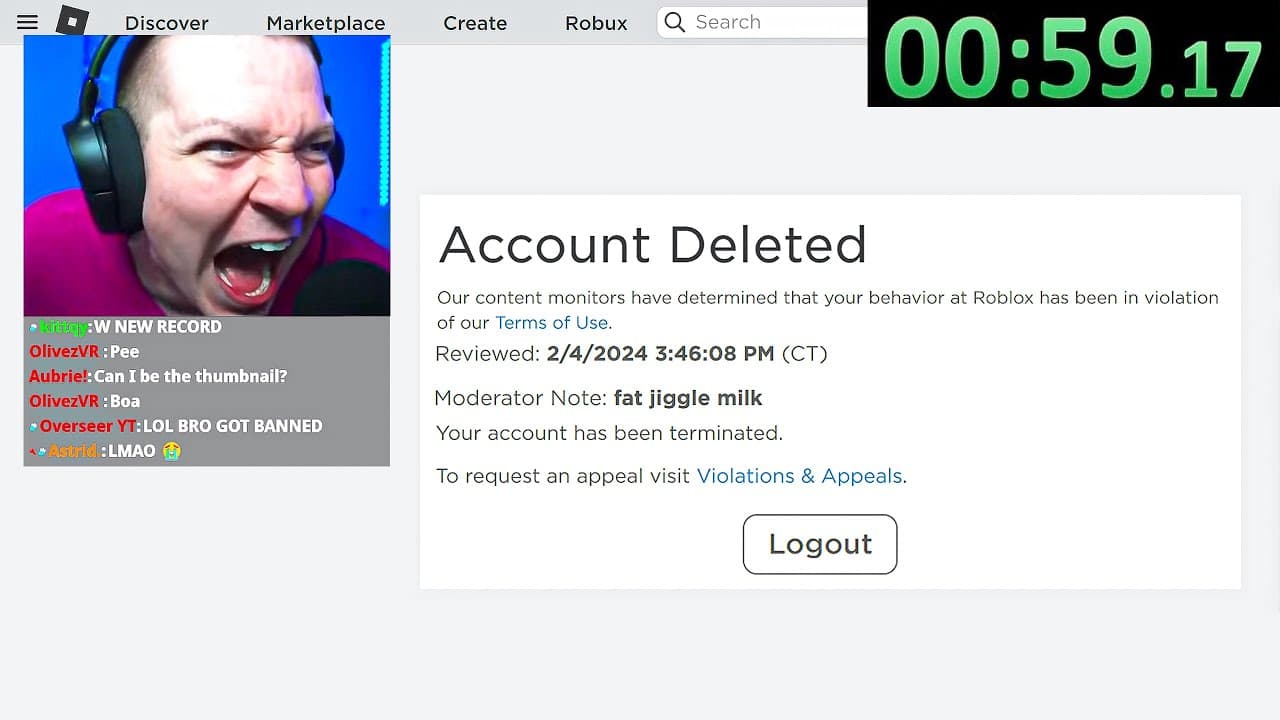Click chat username "Overseer YT"
This screenshot has height=720, width=1280.
[88, 426]
